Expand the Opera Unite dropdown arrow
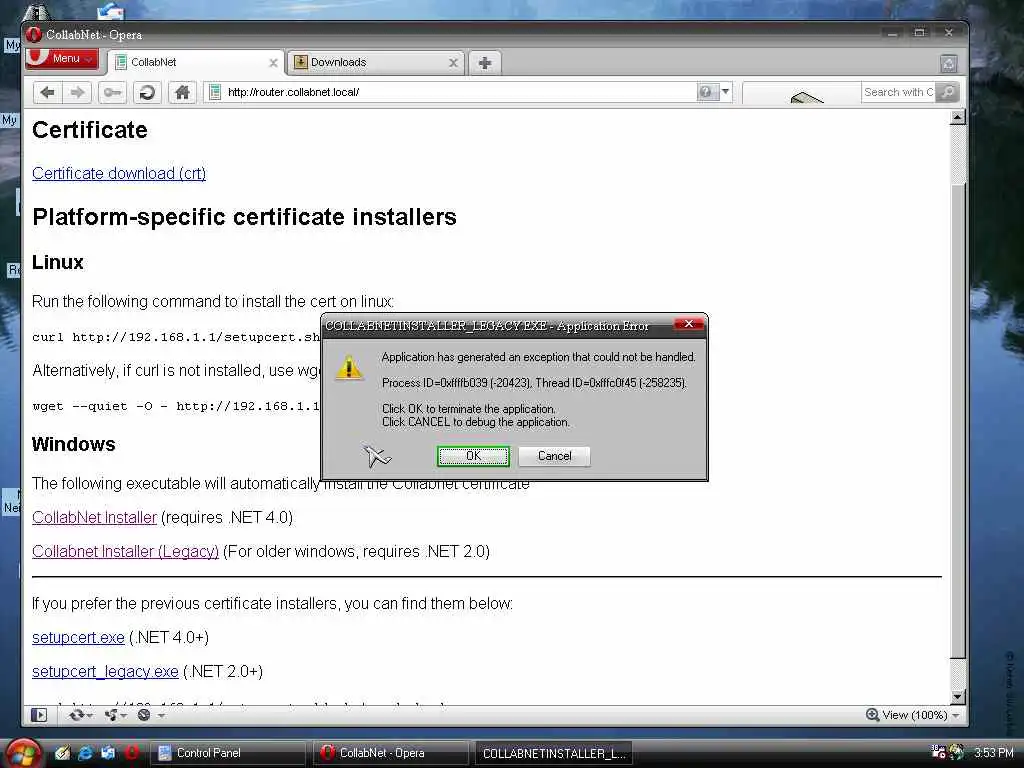Viewport: 1024px width, 768px height. point(123,716)
